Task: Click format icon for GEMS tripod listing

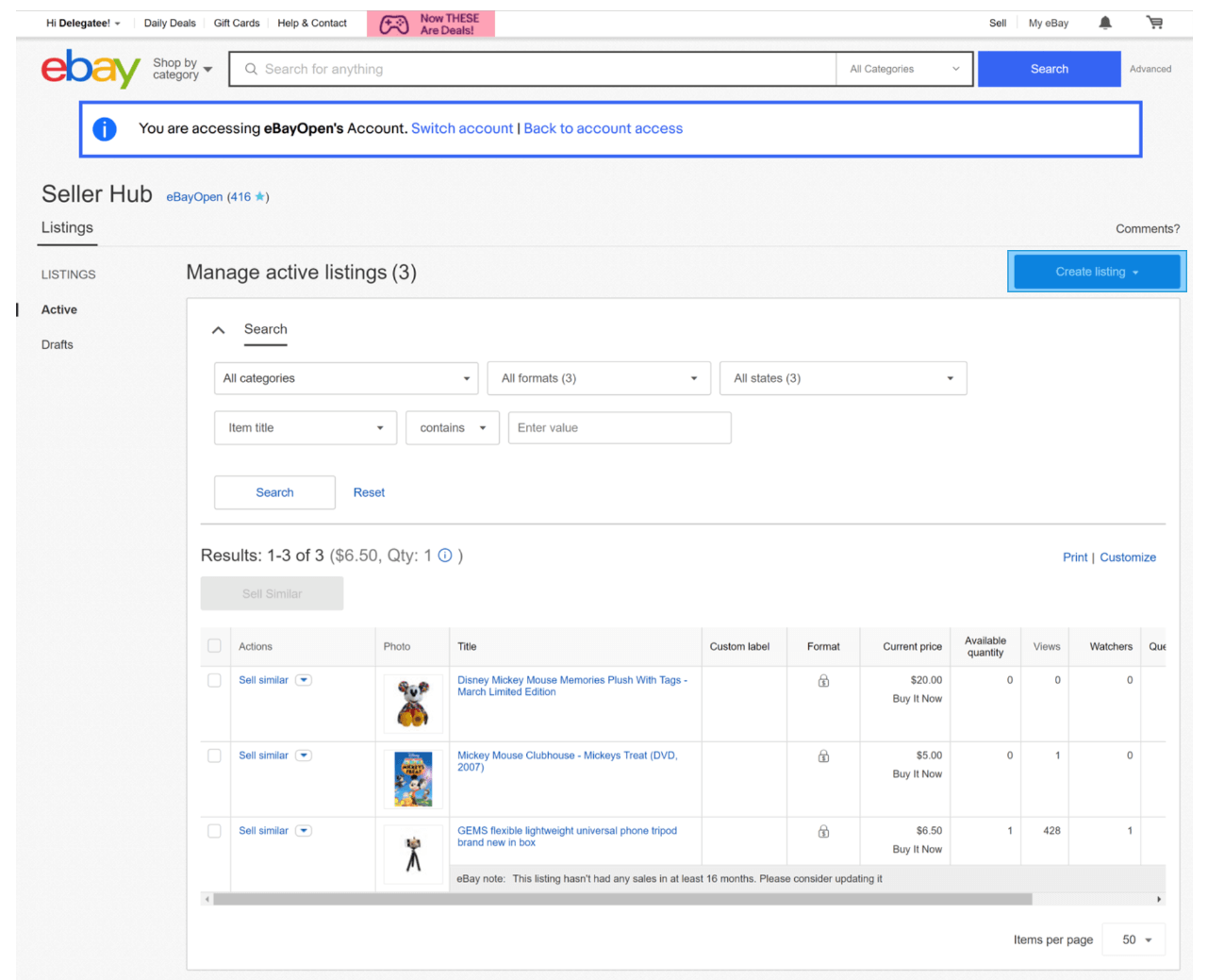Action: point(823,831)
